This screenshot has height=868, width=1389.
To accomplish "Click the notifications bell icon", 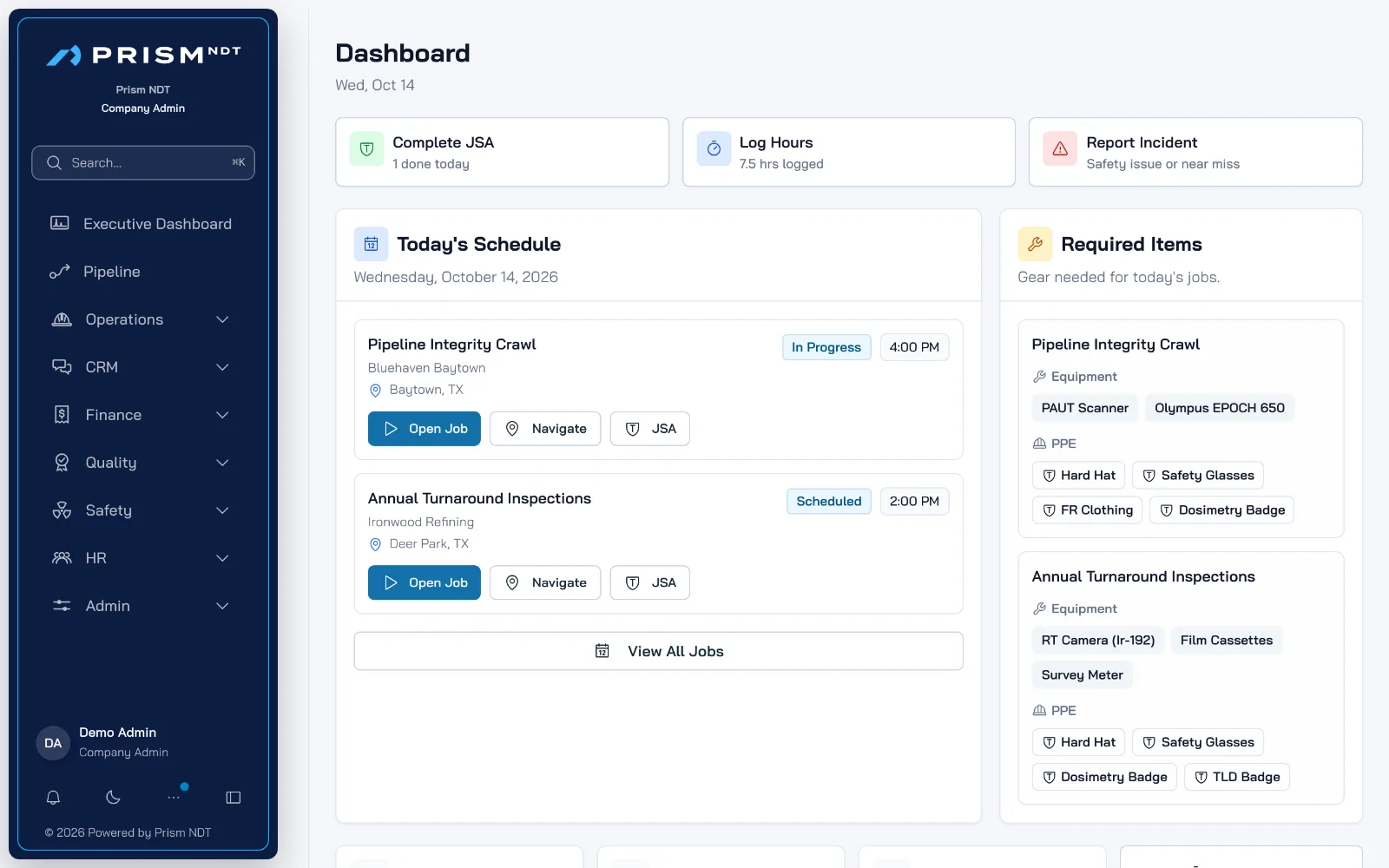I will [53, 797].
